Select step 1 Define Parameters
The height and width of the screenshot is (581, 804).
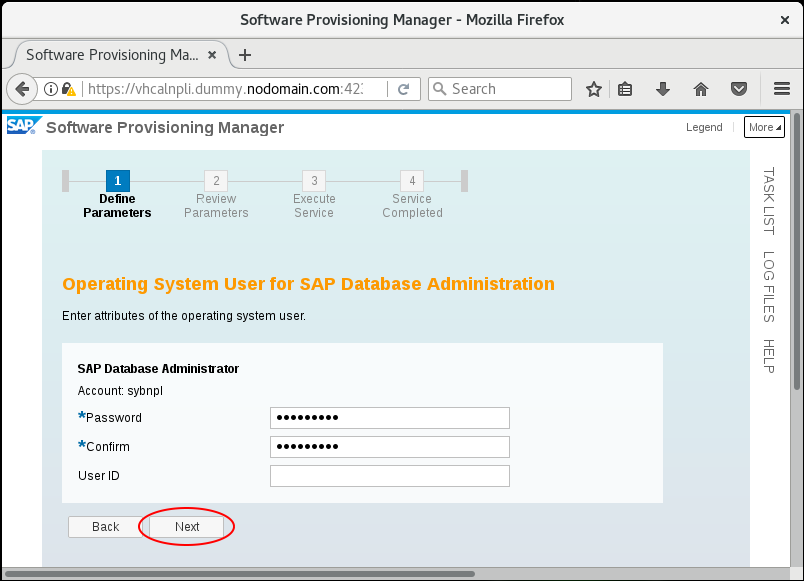pos(117,195)
